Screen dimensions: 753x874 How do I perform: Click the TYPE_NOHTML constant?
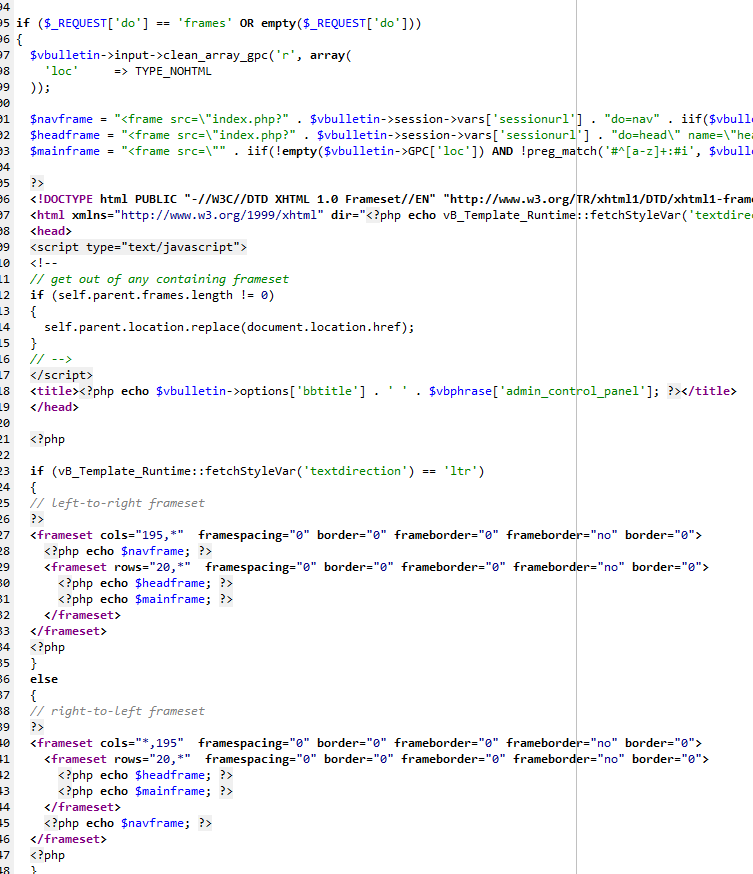point(173,71)
